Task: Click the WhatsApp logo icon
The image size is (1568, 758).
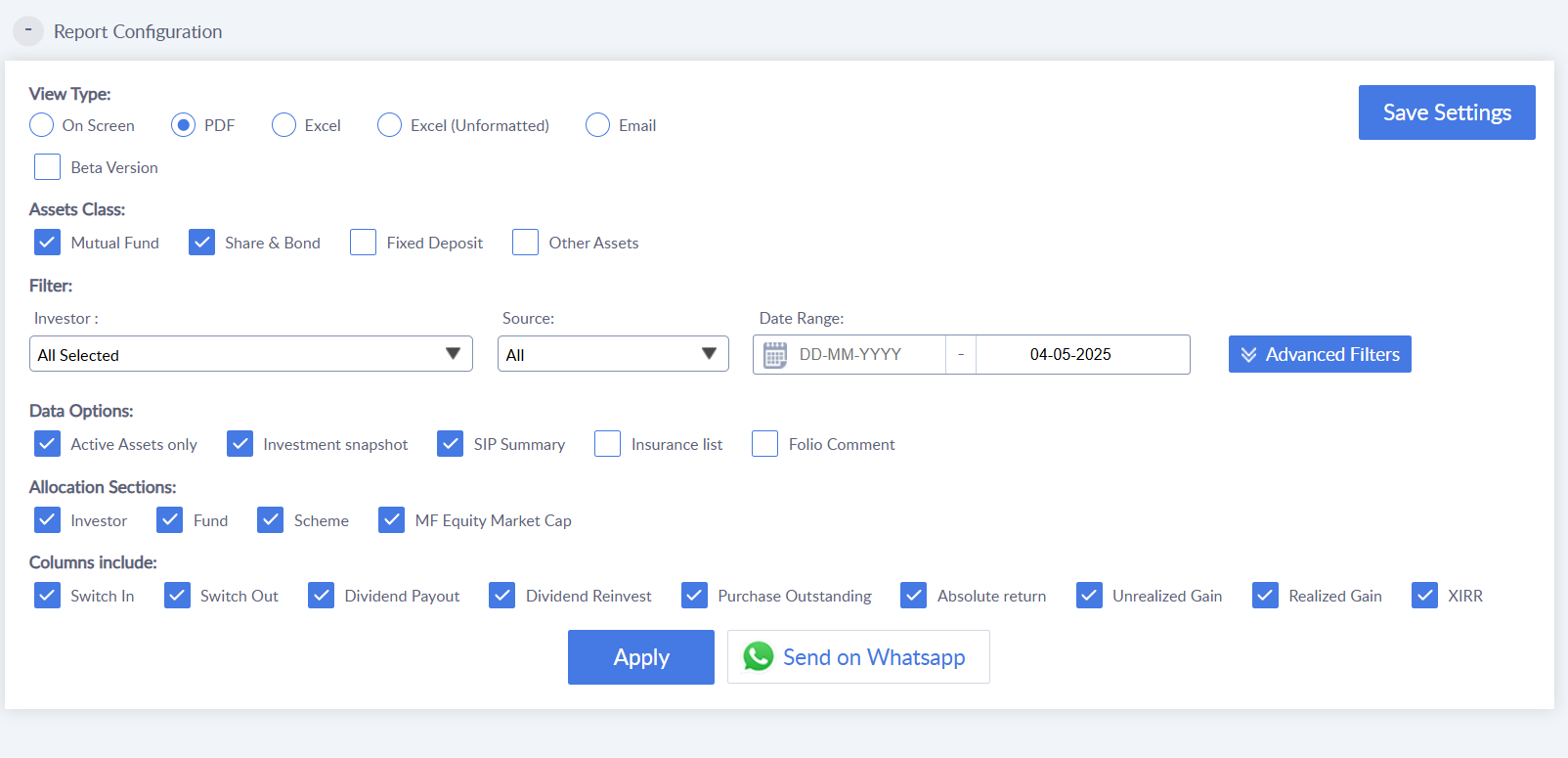Action: coord(759,656)
